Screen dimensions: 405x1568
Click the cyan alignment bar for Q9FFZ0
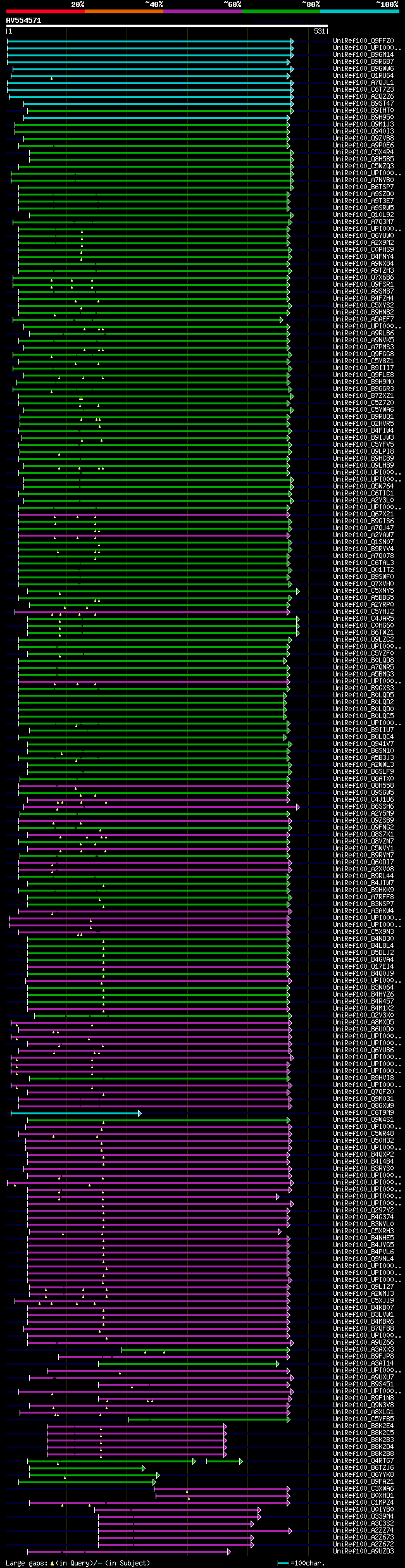tap(150, 41)
